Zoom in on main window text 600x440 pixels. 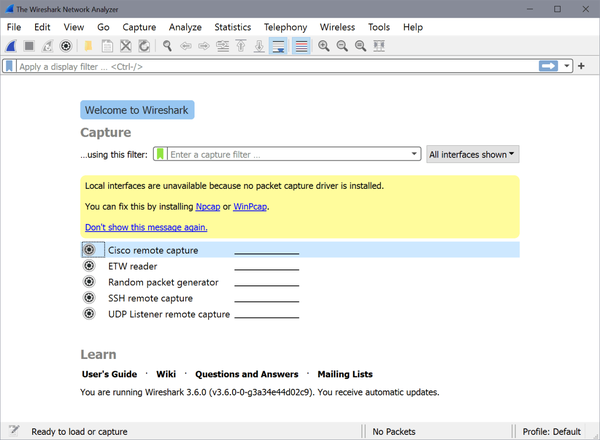[324, 46]
